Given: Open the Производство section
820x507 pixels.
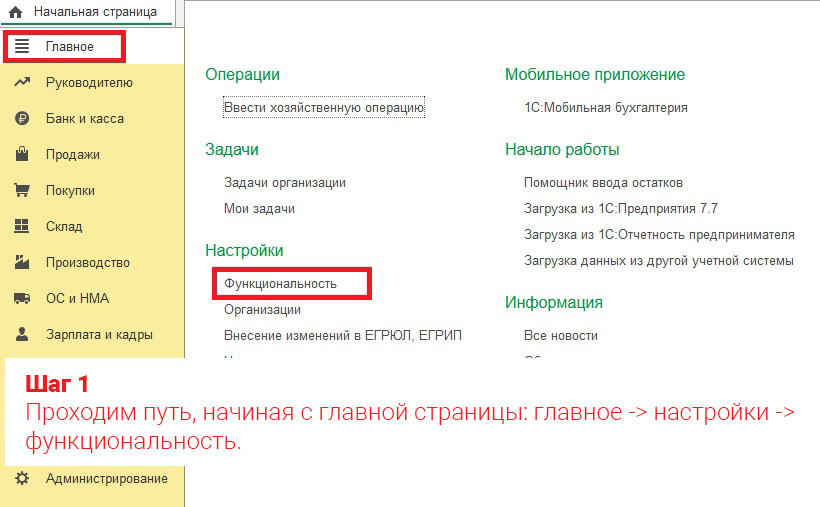Looking at the screenshot, I should click(88, 262).
